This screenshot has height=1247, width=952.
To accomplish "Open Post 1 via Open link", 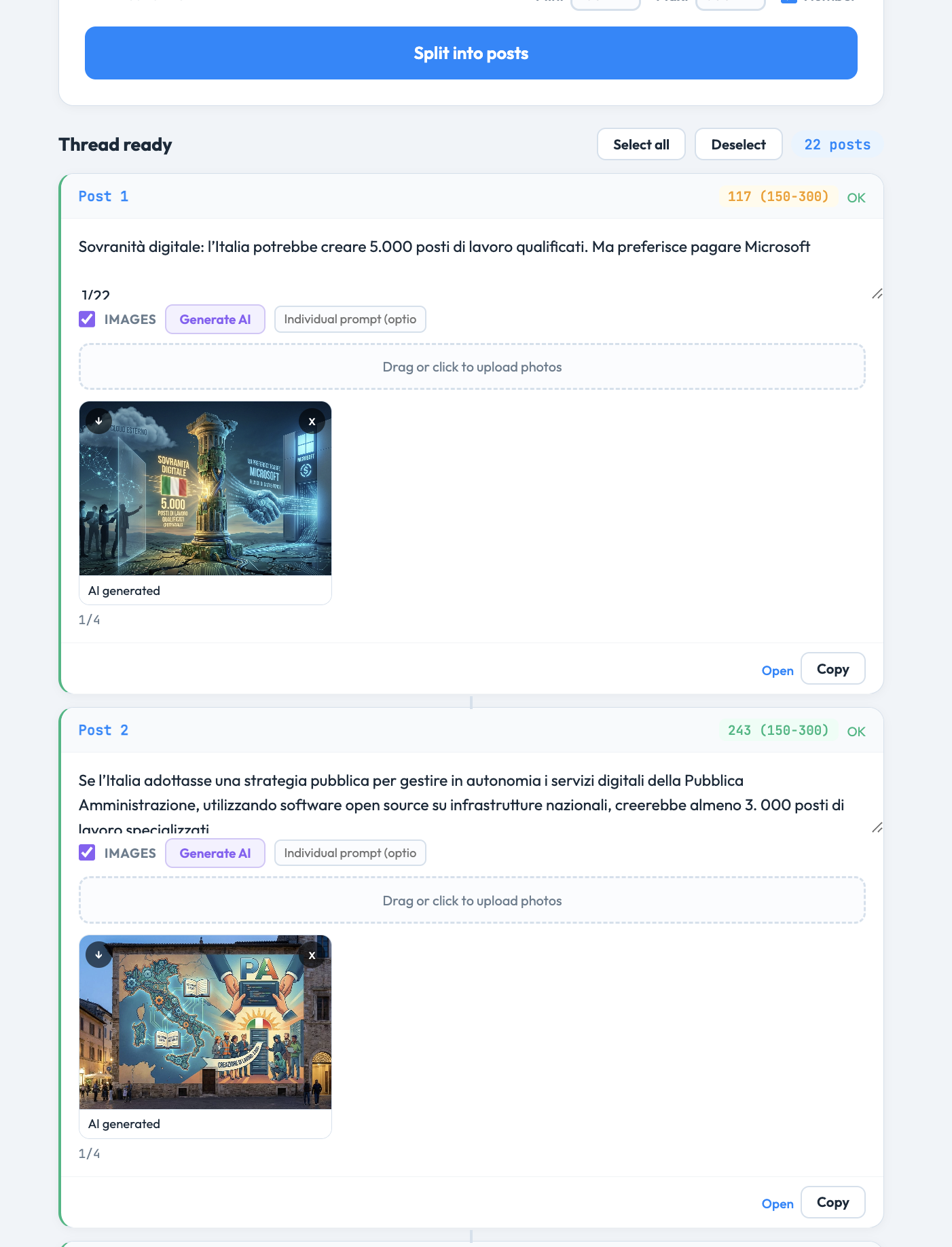I will 777,670.
